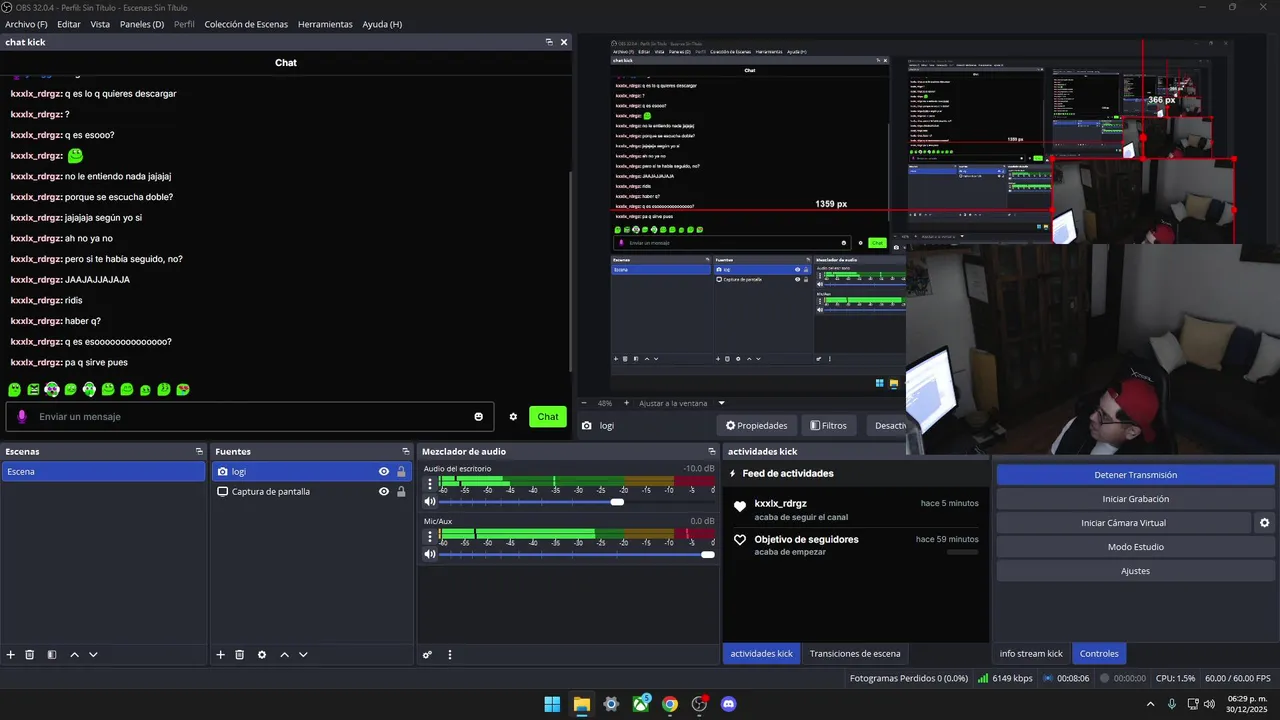Open Ajustar a la ventana zoom dropdown
This screenshot has width=1280, height=720.
click(x=722, y=403)
